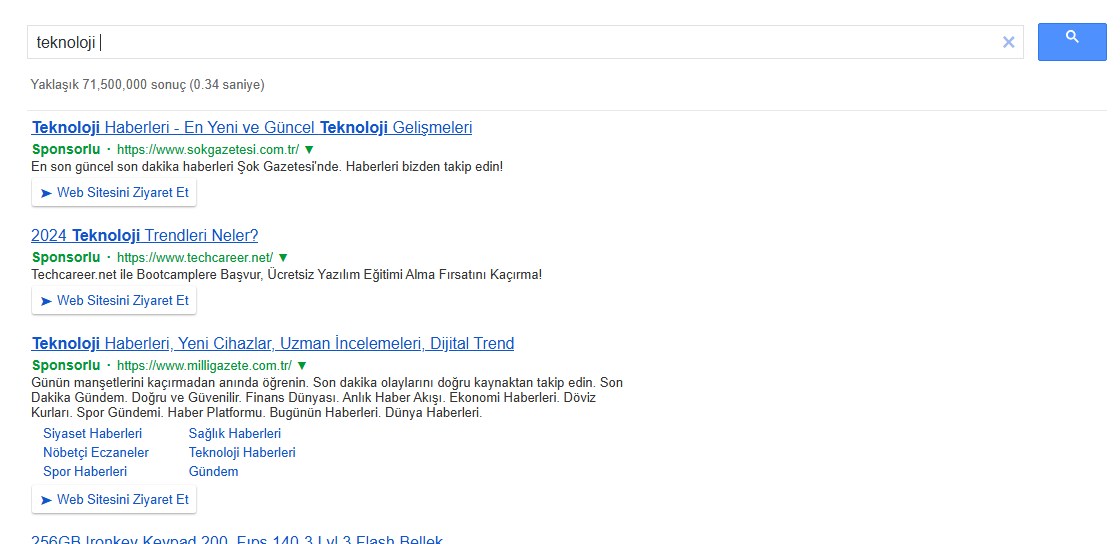
Task: Click Web Sitesini Ziyaret Et under Şok Gazetesi
Action: pyautogui.click(x=114, y=193)
